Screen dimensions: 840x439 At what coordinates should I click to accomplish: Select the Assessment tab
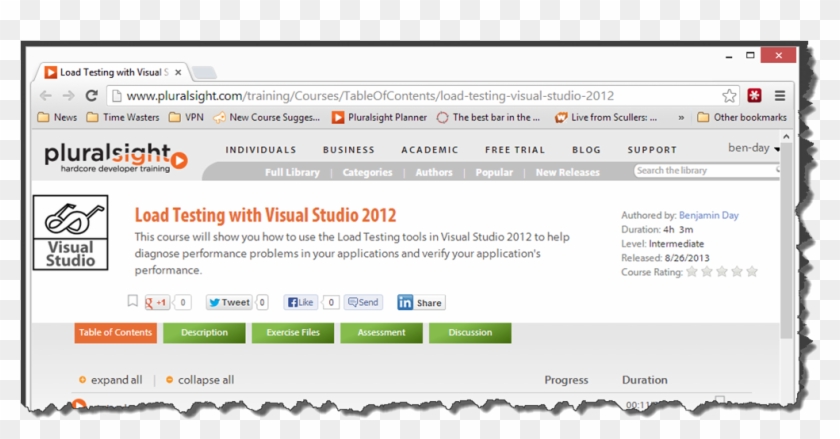point(381,332)
